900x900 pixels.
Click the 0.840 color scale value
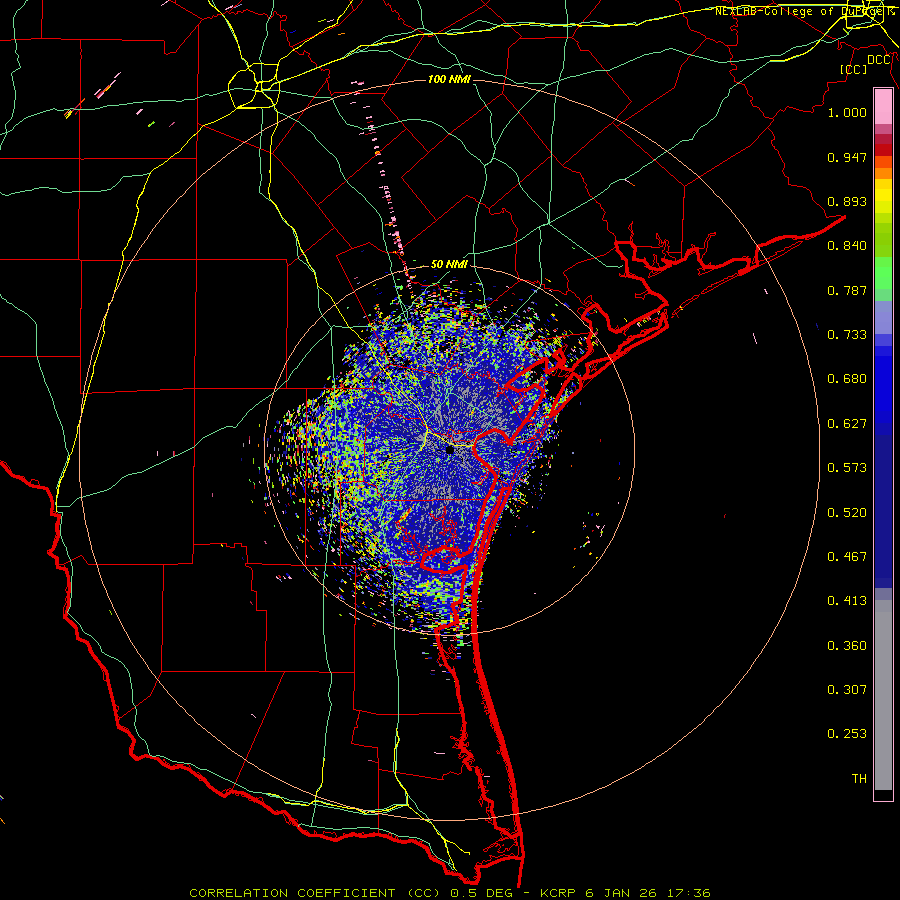(847, 246)
